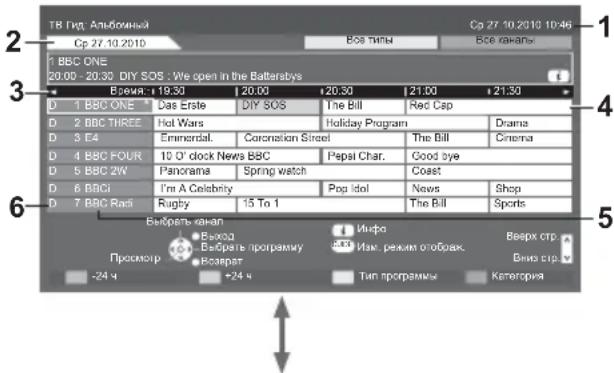Select the Shop programme
This screenshot has width=614, height=373.
(x=531, y=189)
